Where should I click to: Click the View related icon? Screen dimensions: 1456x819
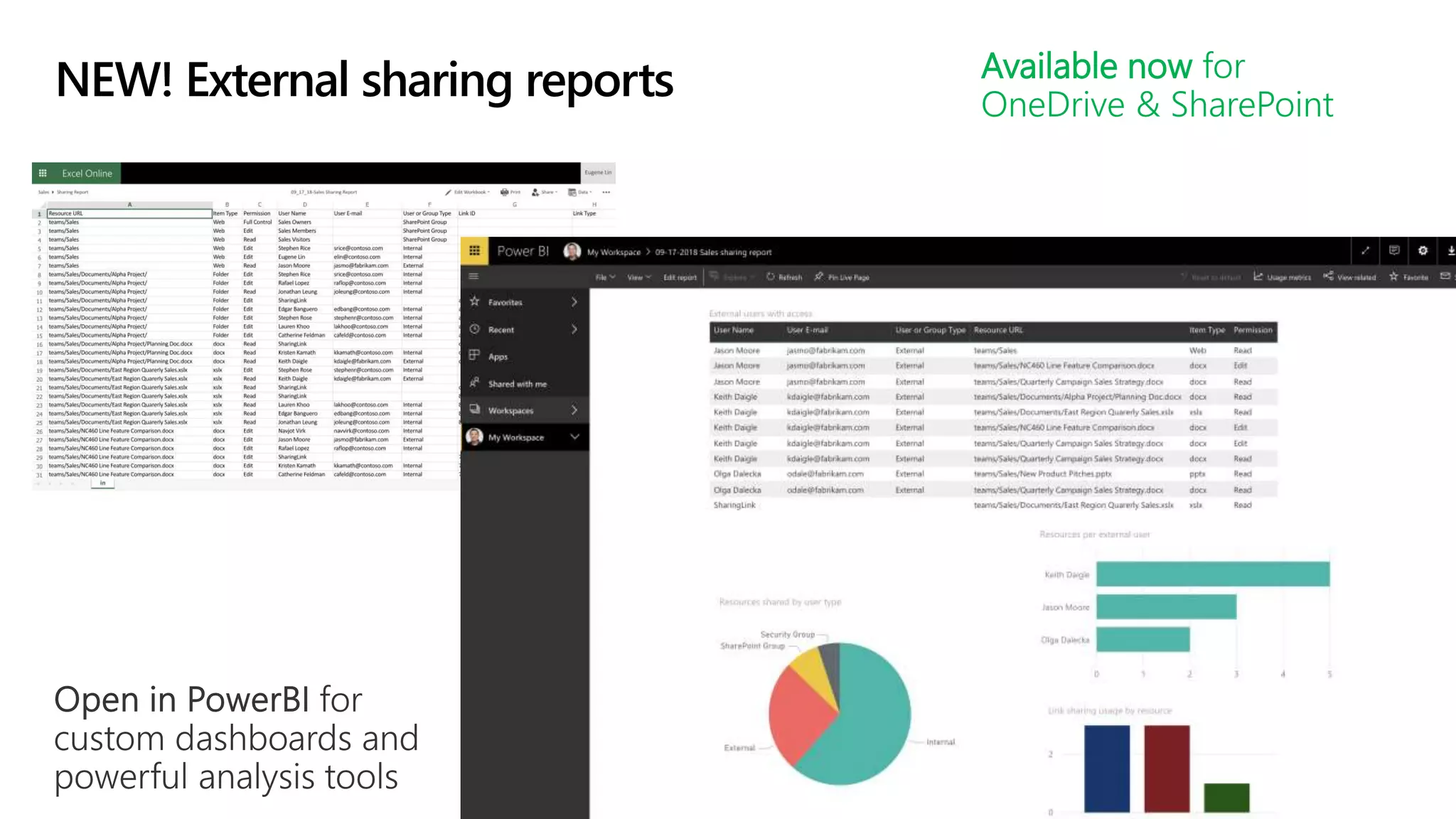tap(1328, 277)
